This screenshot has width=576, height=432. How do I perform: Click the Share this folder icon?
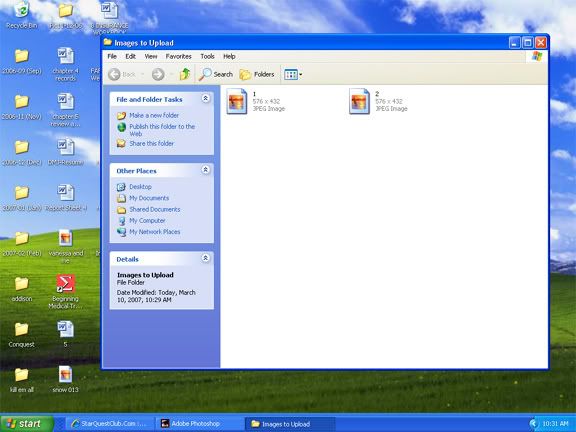[x=121, y=143]
